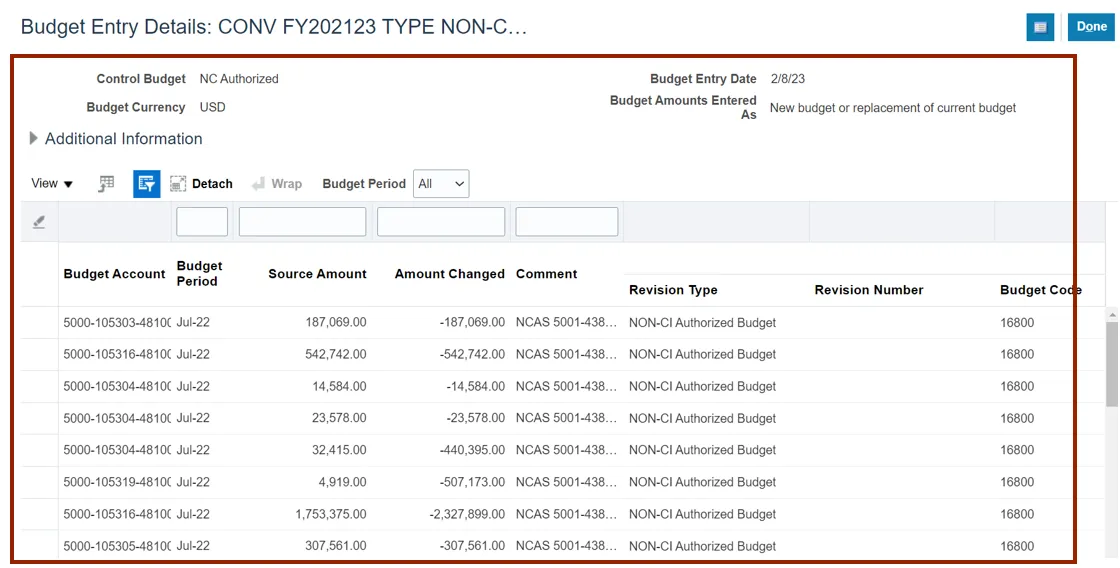This screenshot has height=568, width=1120.
Task: Click the Source Amount column header
Action: tap(317, 274)
